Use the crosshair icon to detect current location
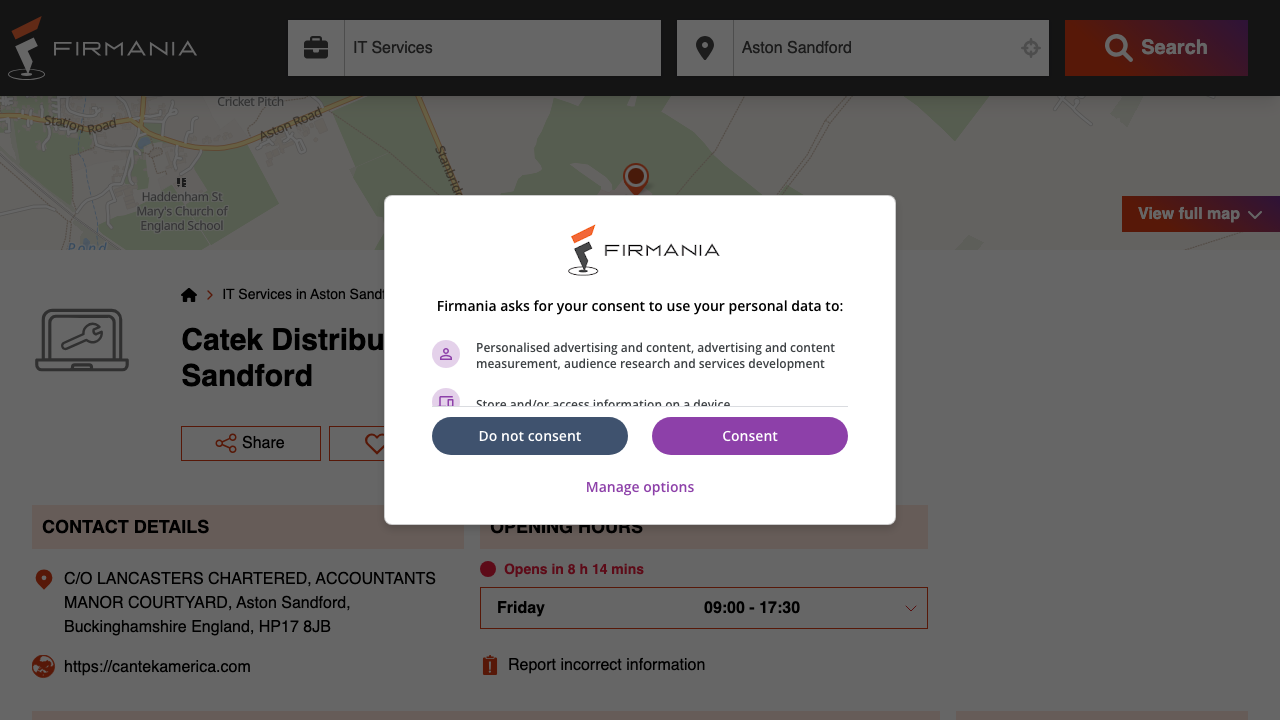This screenshot has height=720, width=1280. point(1030,47)
